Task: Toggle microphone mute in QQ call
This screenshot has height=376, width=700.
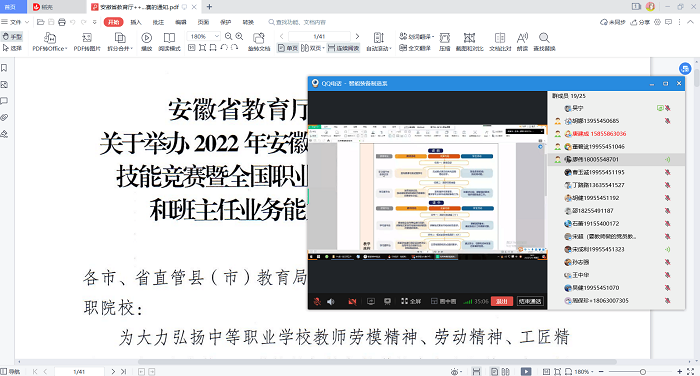Action: coord(317,301)
